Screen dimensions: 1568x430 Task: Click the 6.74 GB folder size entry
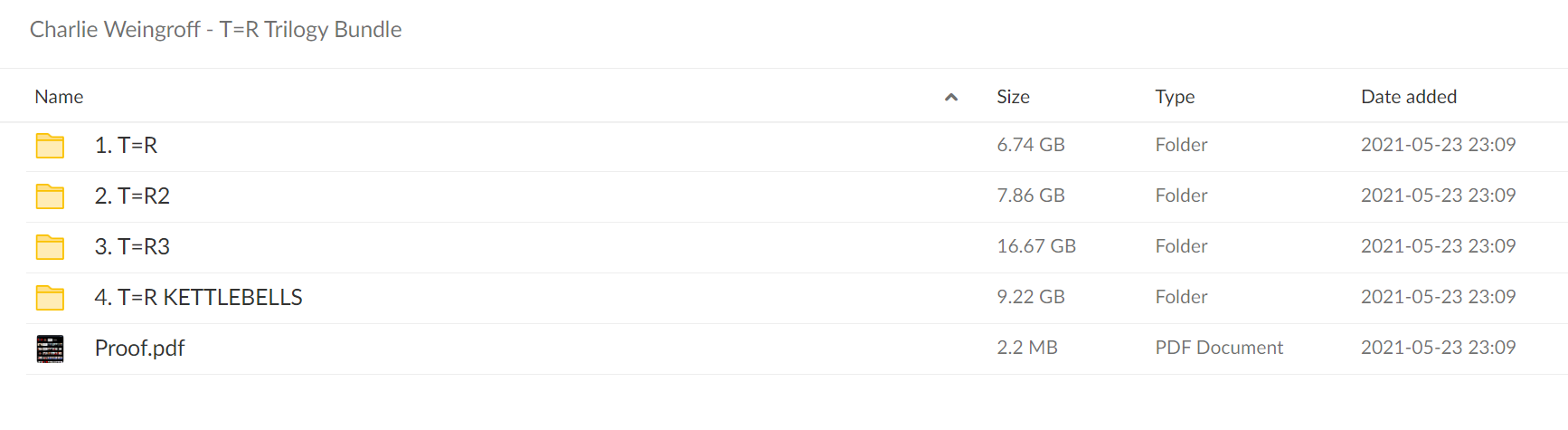click(1031, 145)
